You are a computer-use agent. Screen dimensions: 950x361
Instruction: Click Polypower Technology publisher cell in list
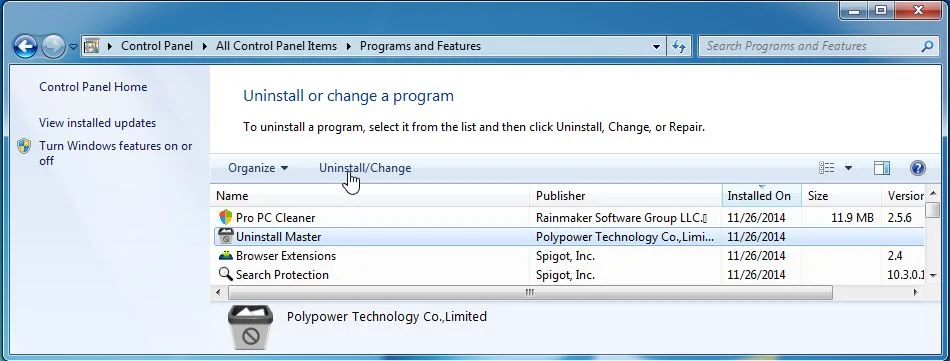tap(625, 237)
